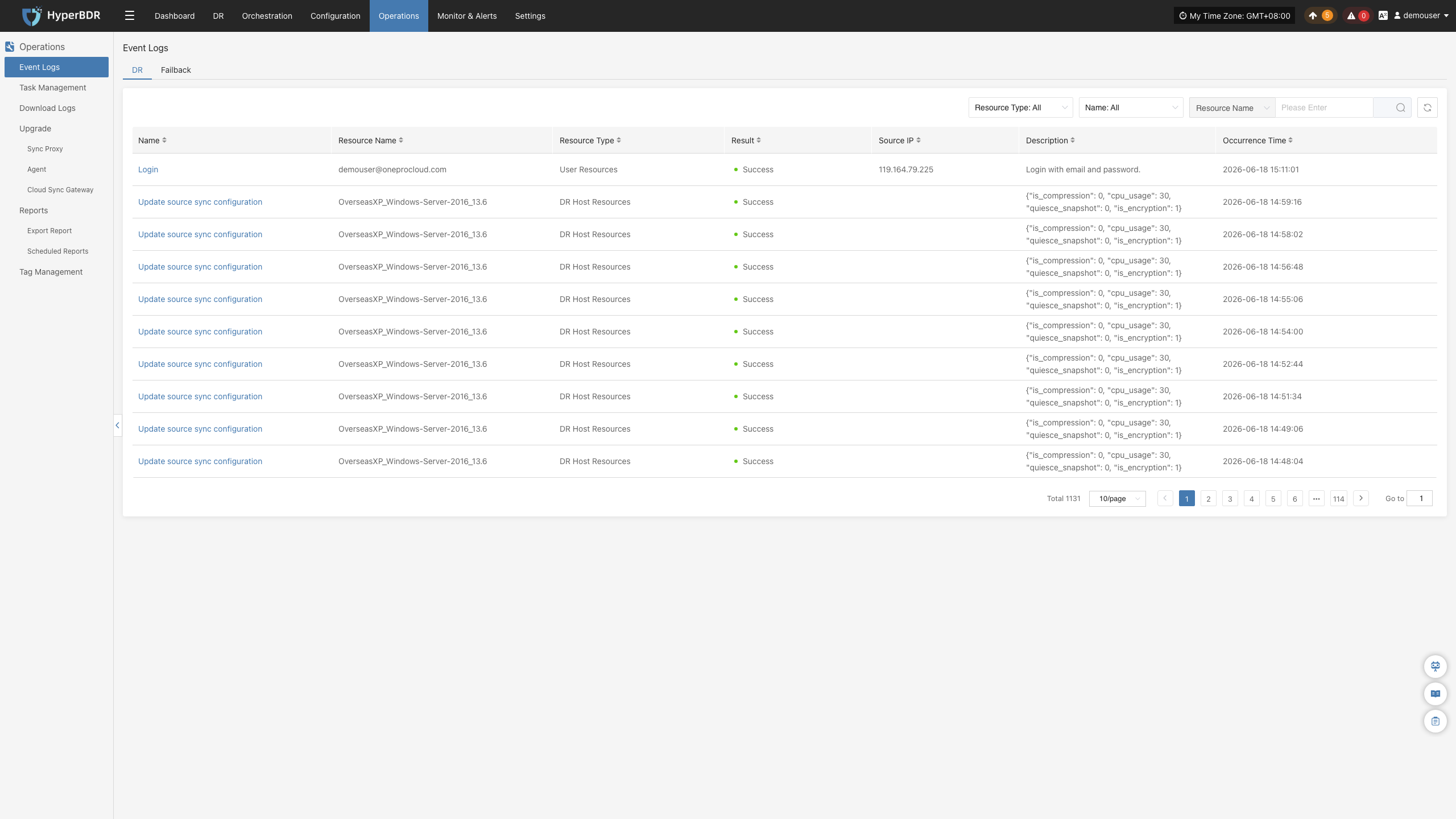The image size is (1456, 819).
Task: Go to page 4
Action: coord(1252,498)
